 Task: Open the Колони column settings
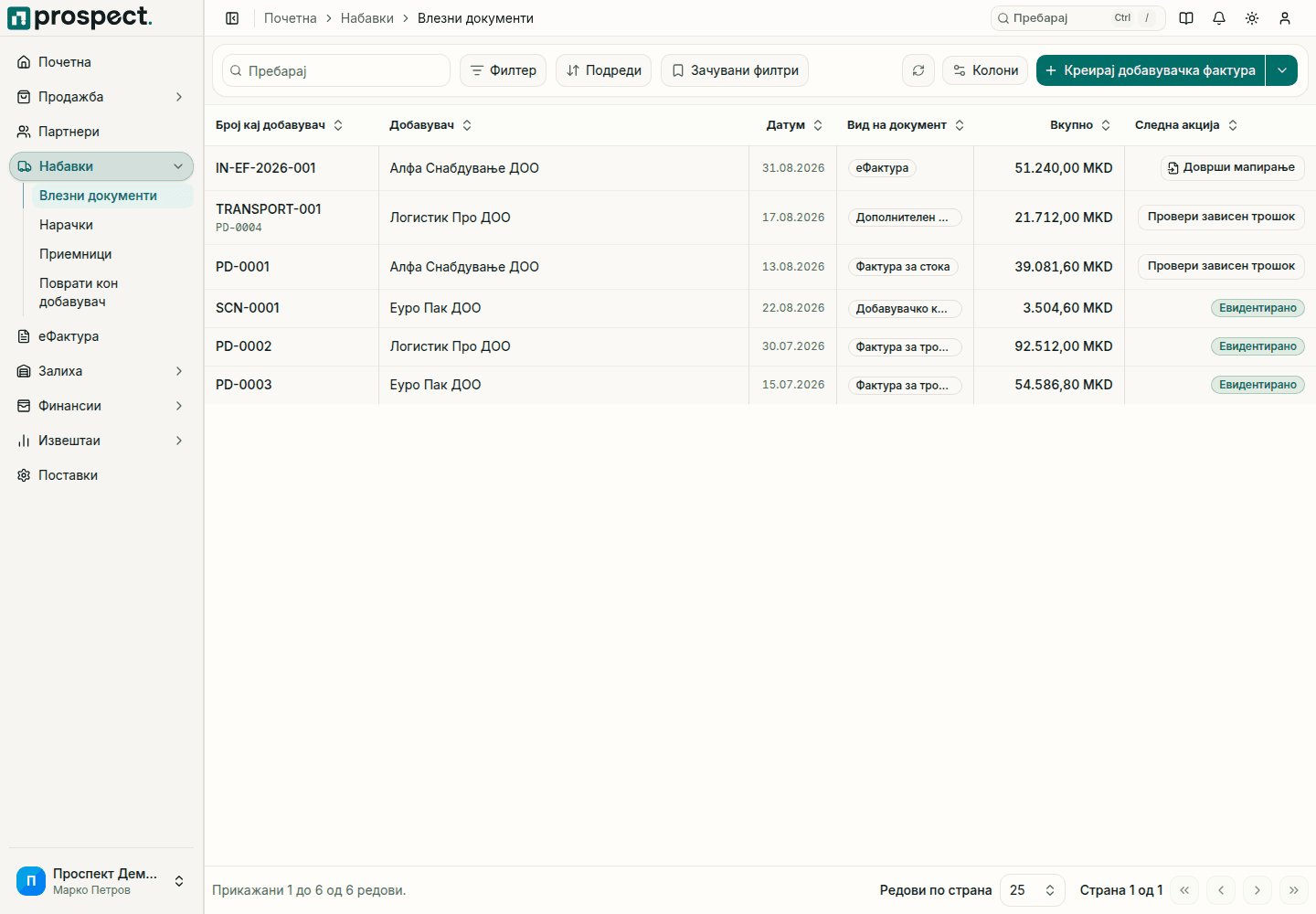[x=985, y=70]
